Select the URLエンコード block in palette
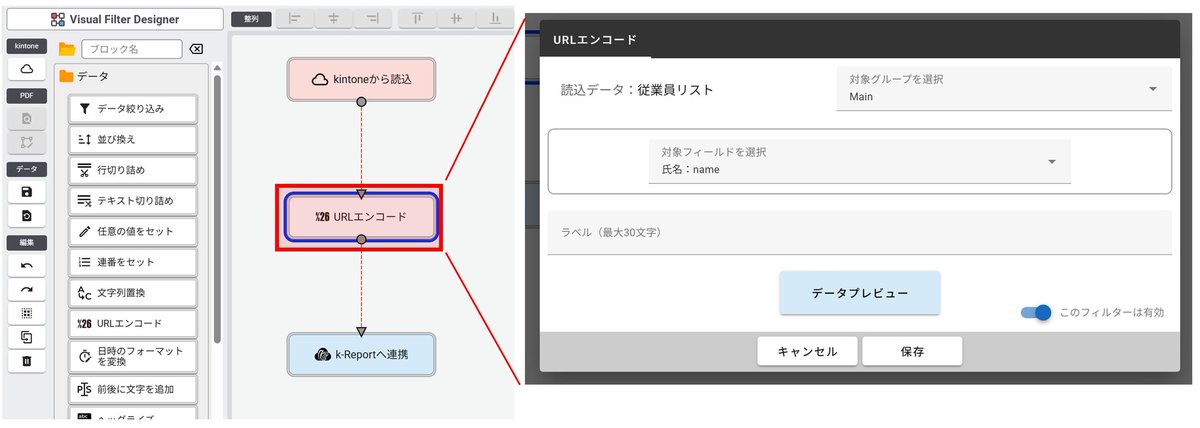Image resolution: width=1200 pixels, height=428 pixels. tap(132, 324)
